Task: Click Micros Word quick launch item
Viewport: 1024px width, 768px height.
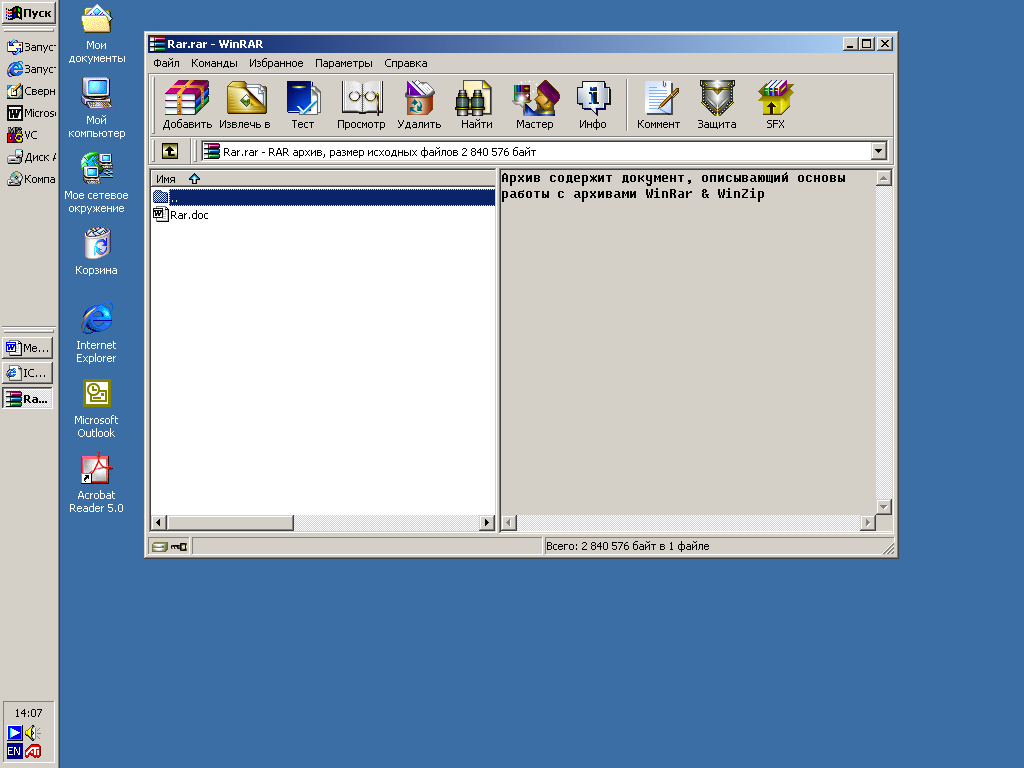Action: [x=30, y=113]
